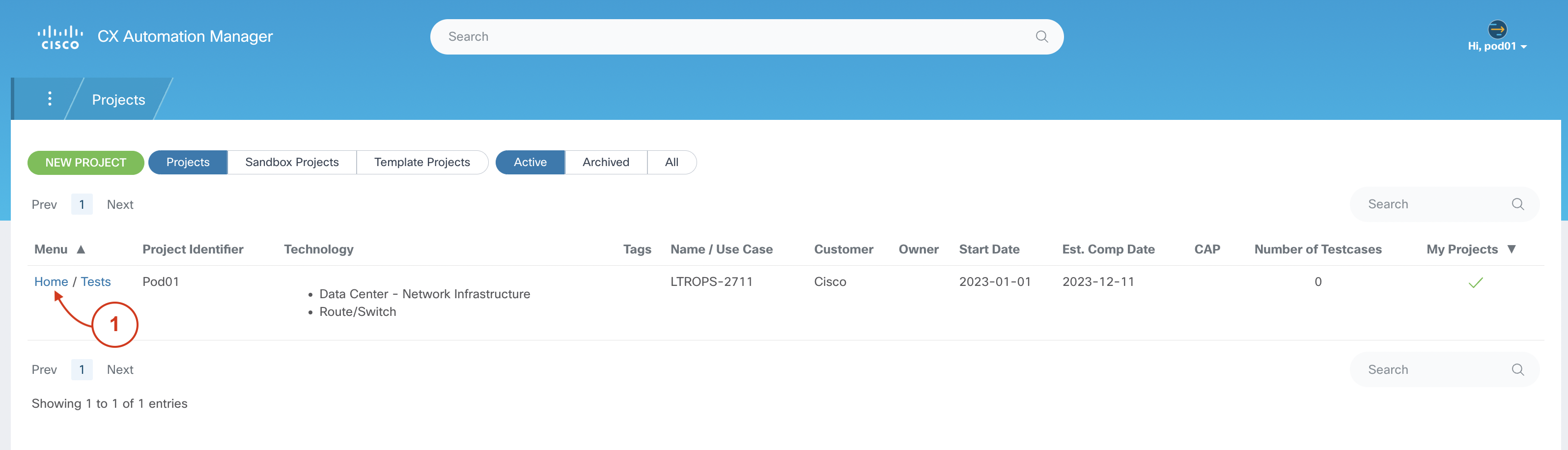Select the Archived filter toggle
The height and width of the screenshot is (450, 1568).
(x=605, y=162)
